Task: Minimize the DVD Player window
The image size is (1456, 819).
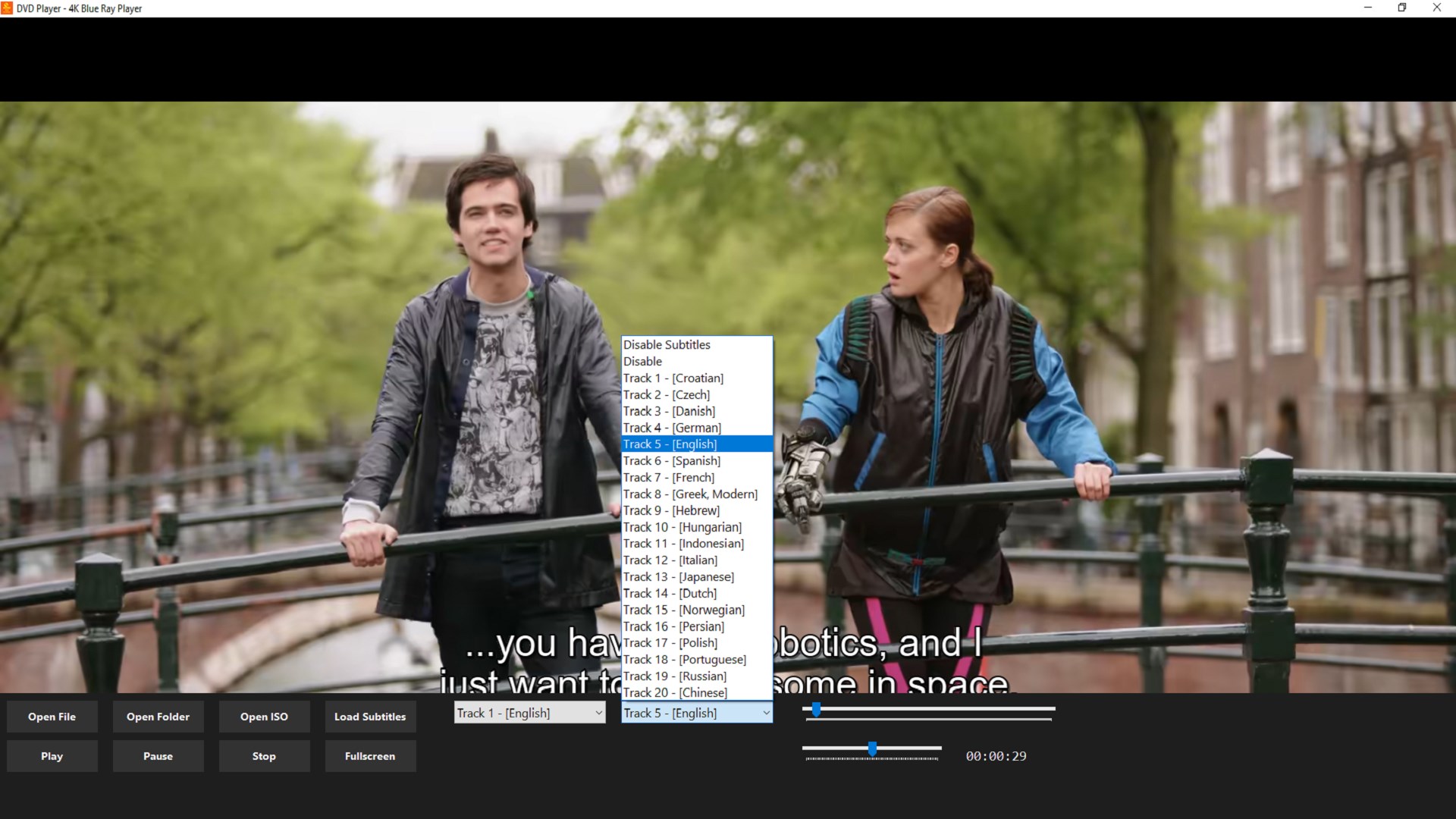Action: [1368, 8]
